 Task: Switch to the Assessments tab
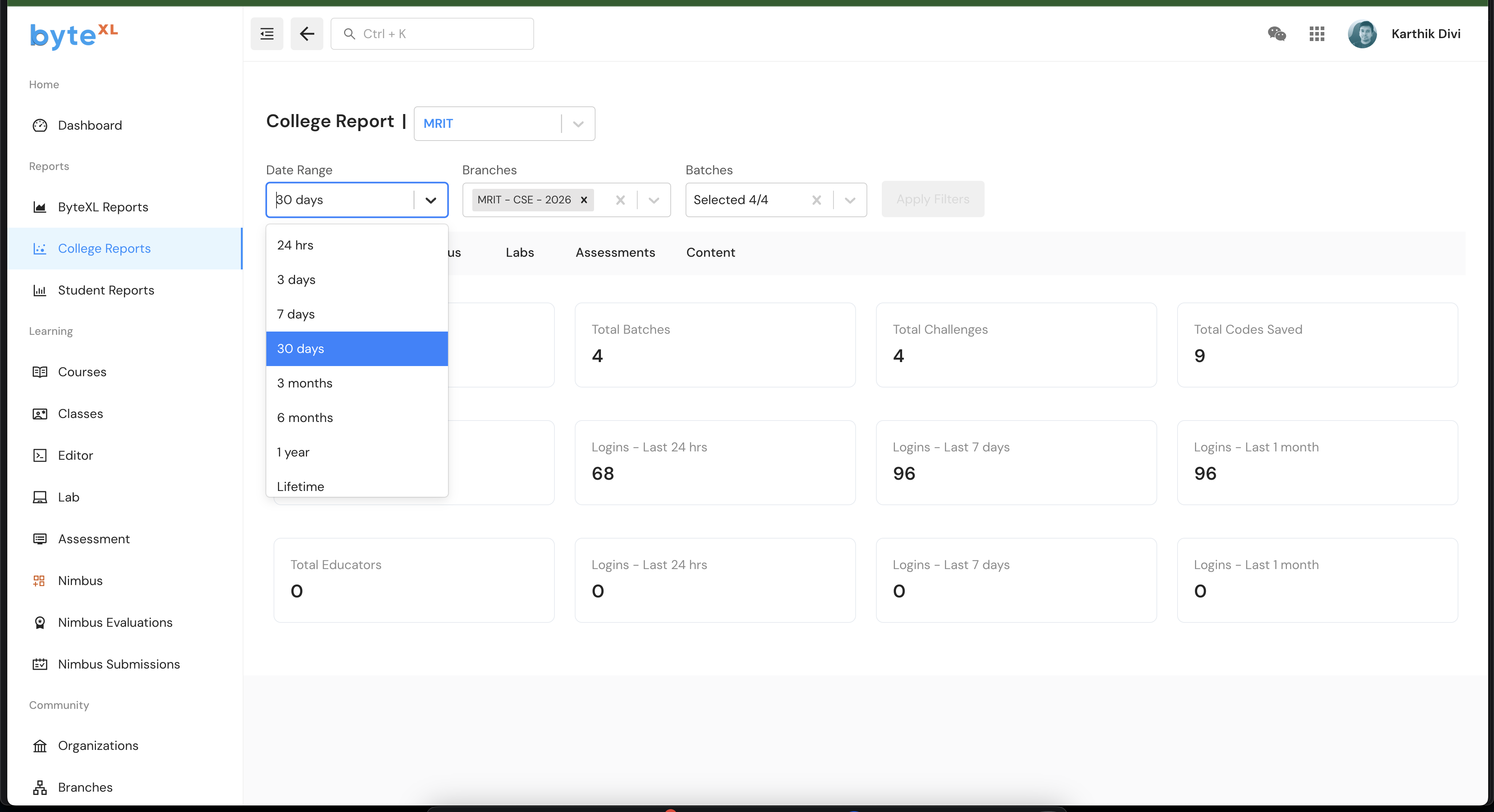click(615, 253)
